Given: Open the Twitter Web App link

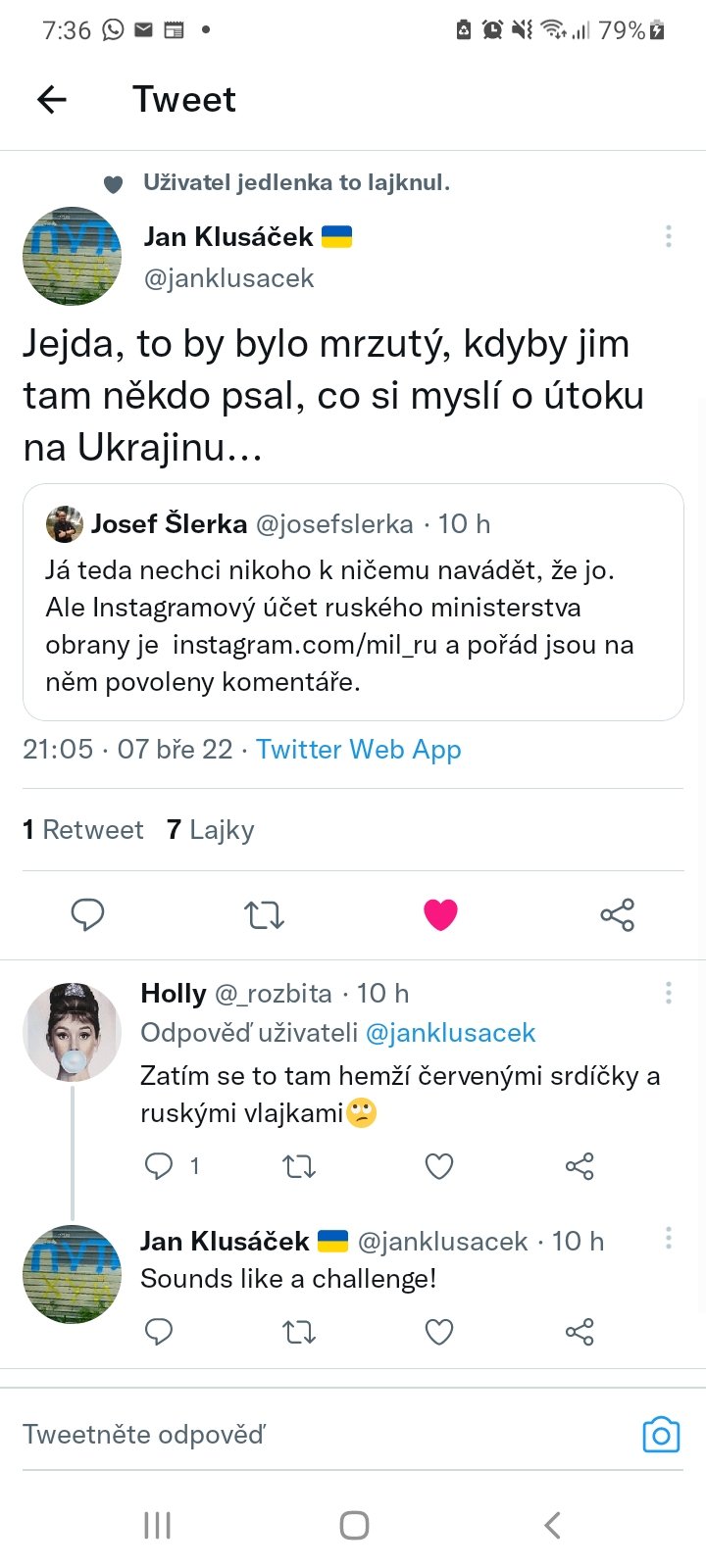Looking at the screenshot, I should pos(358,750).
